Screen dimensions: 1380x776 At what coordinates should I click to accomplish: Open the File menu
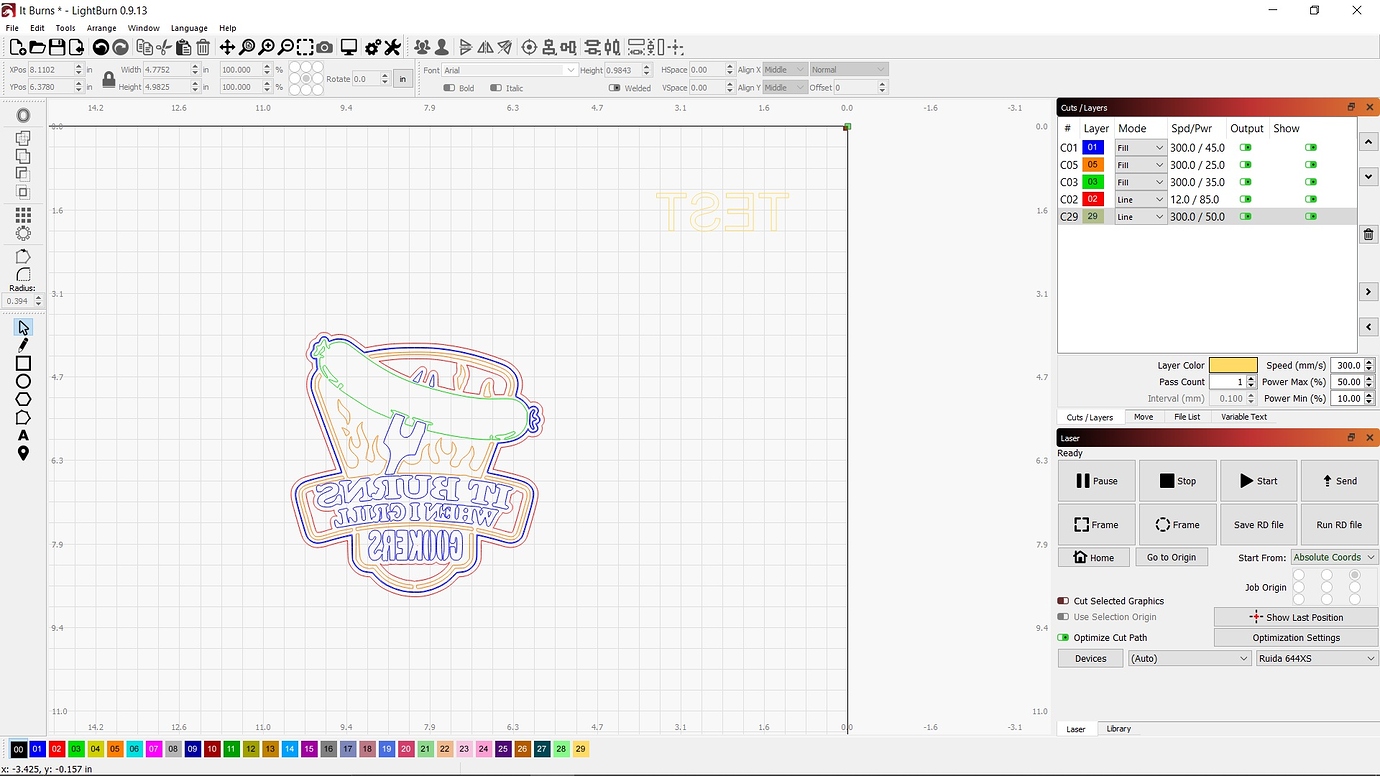tap(12, 28)
